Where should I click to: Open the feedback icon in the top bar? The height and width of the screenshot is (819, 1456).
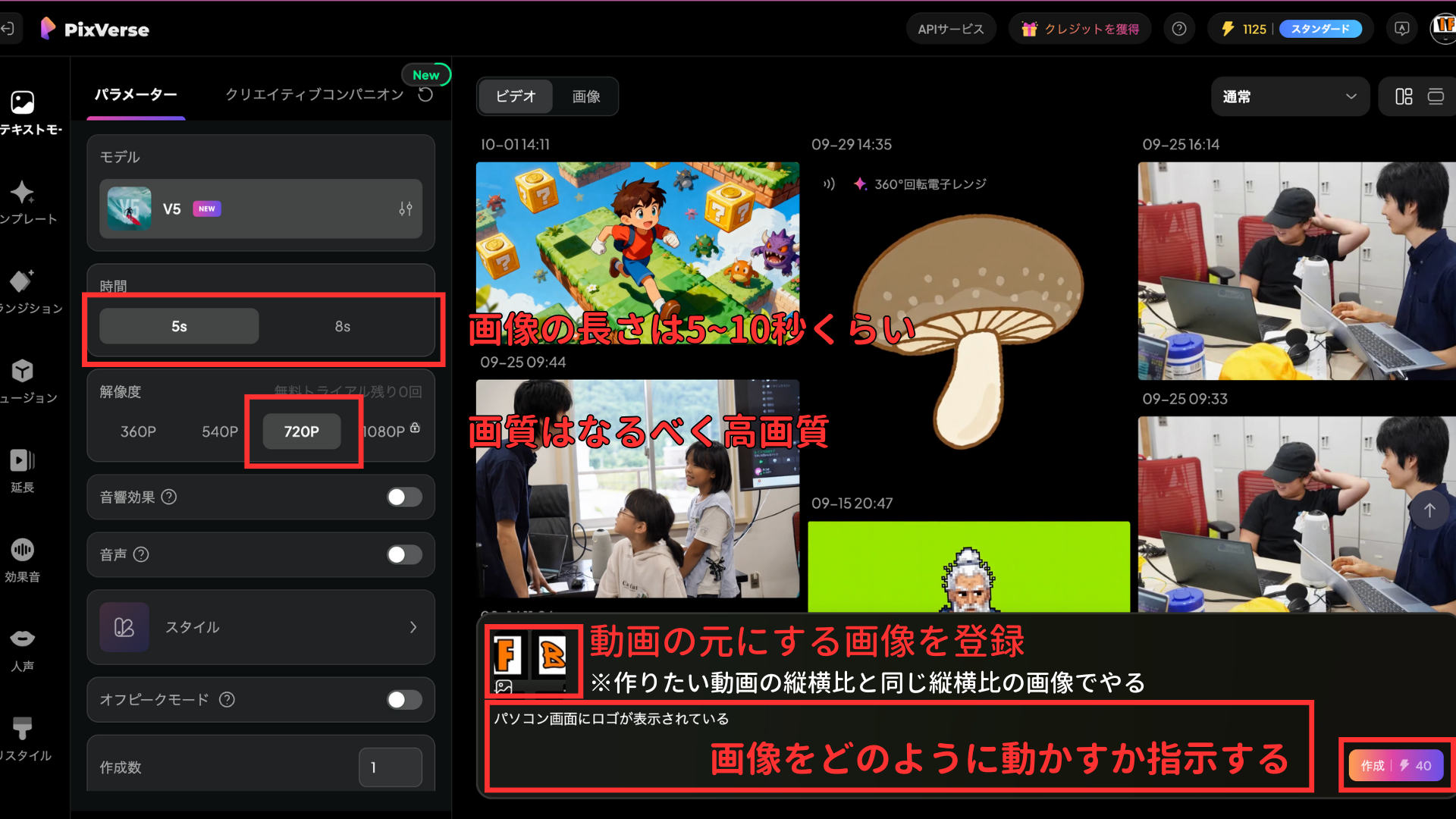(1402, 28)
